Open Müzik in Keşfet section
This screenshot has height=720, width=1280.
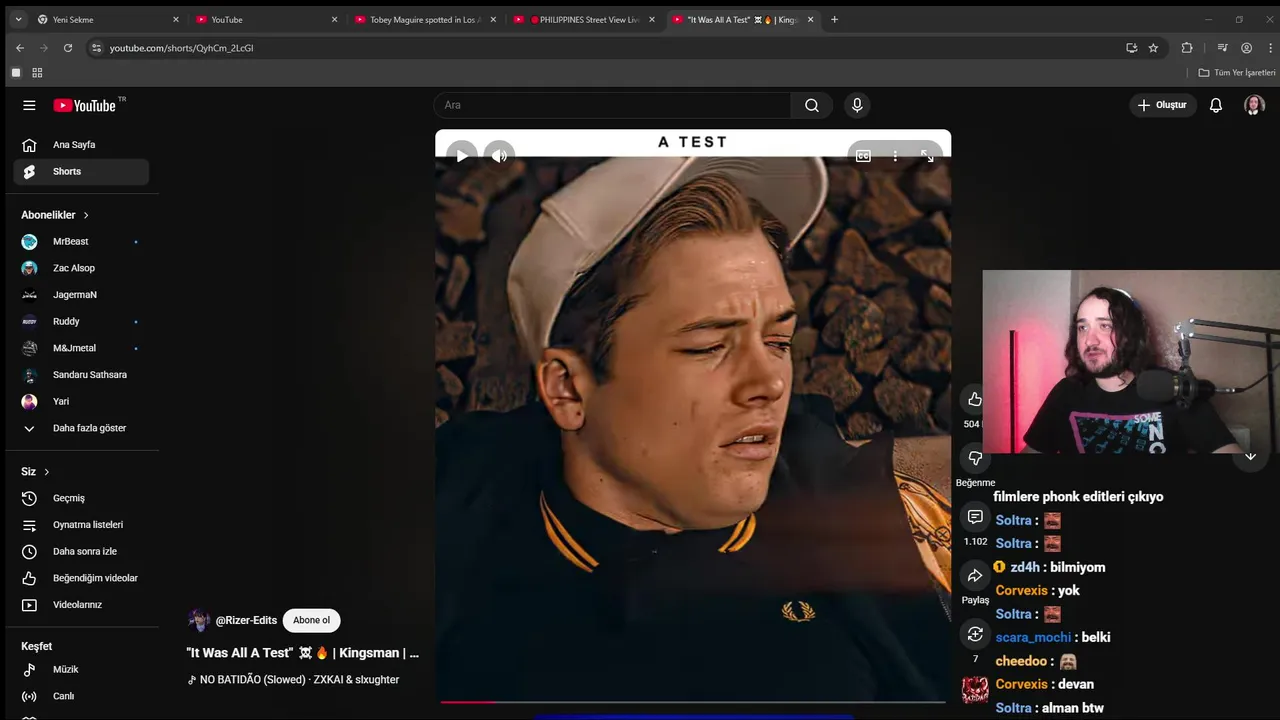[x=81, y=669]
